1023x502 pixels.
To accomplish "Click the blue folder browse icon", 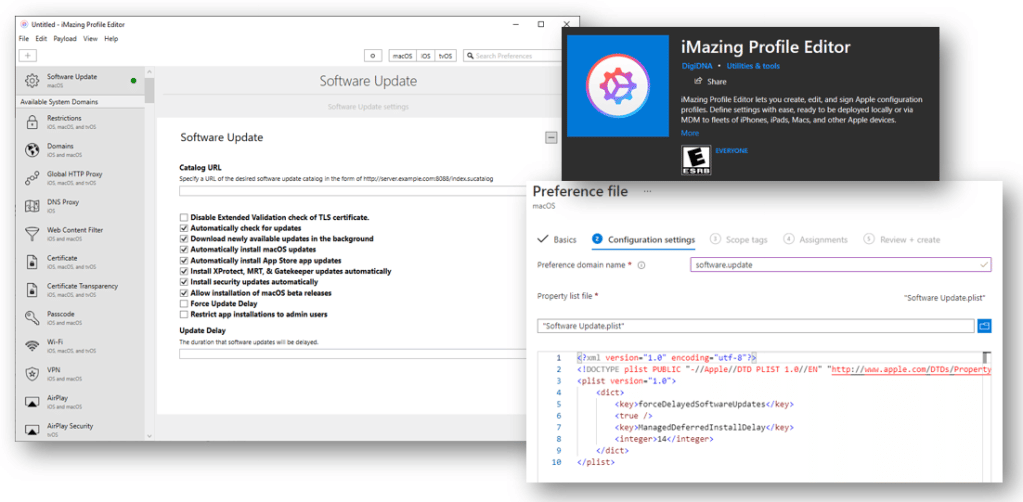I will tap(983, 326).
